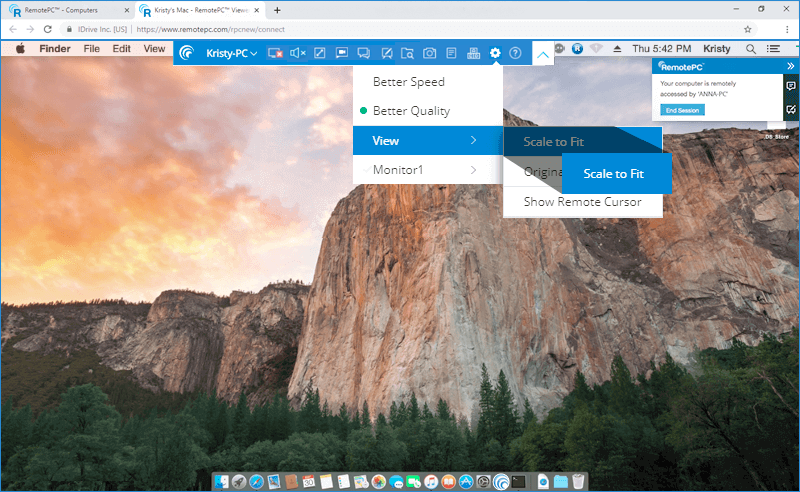The height and width of the screenshot is (492, 800).
Task: Click the End Session button
Action: point(682,109)
